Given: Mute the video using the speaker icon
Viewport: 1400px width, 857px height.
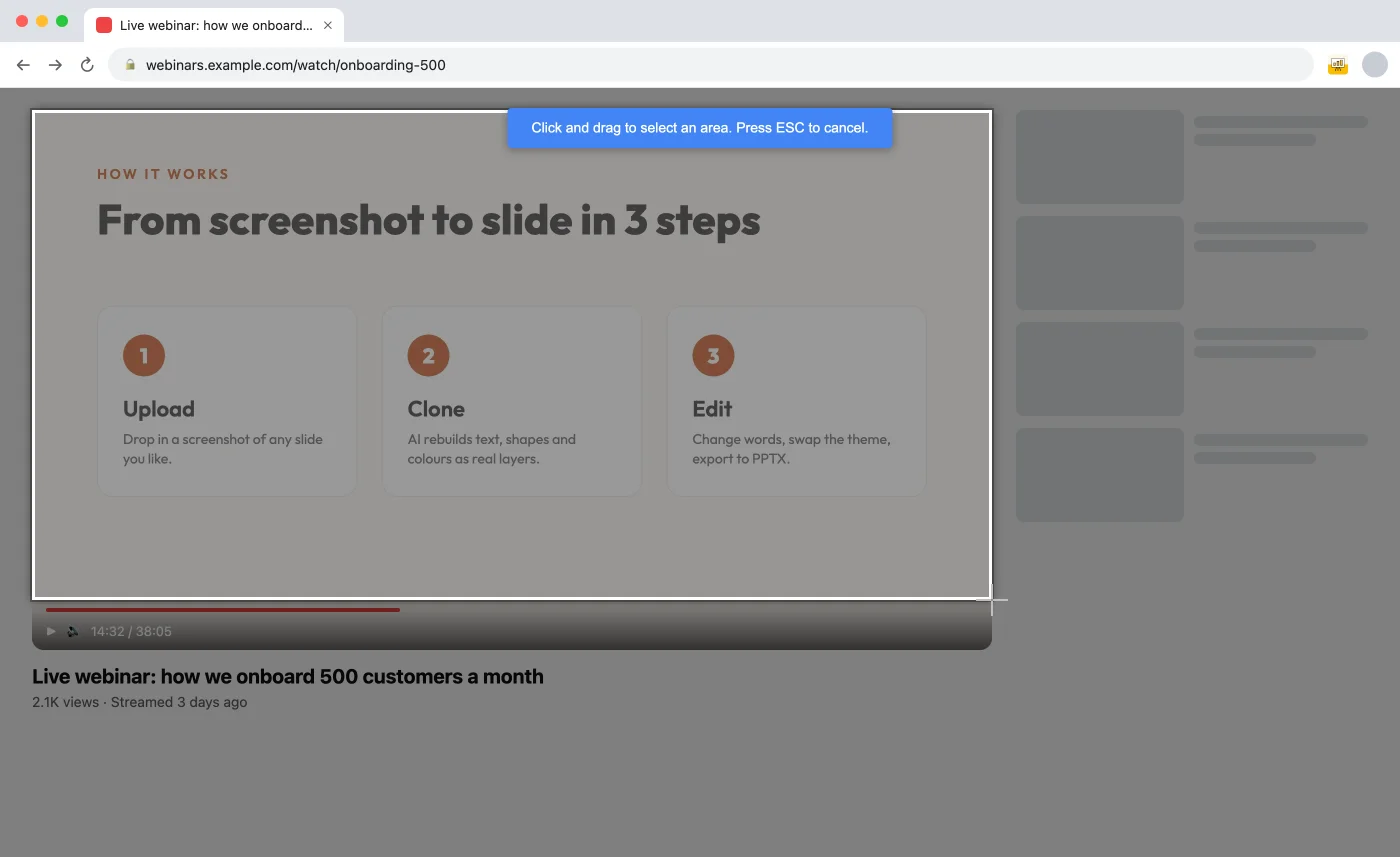Looking at the screenshot, I should 73,631.
